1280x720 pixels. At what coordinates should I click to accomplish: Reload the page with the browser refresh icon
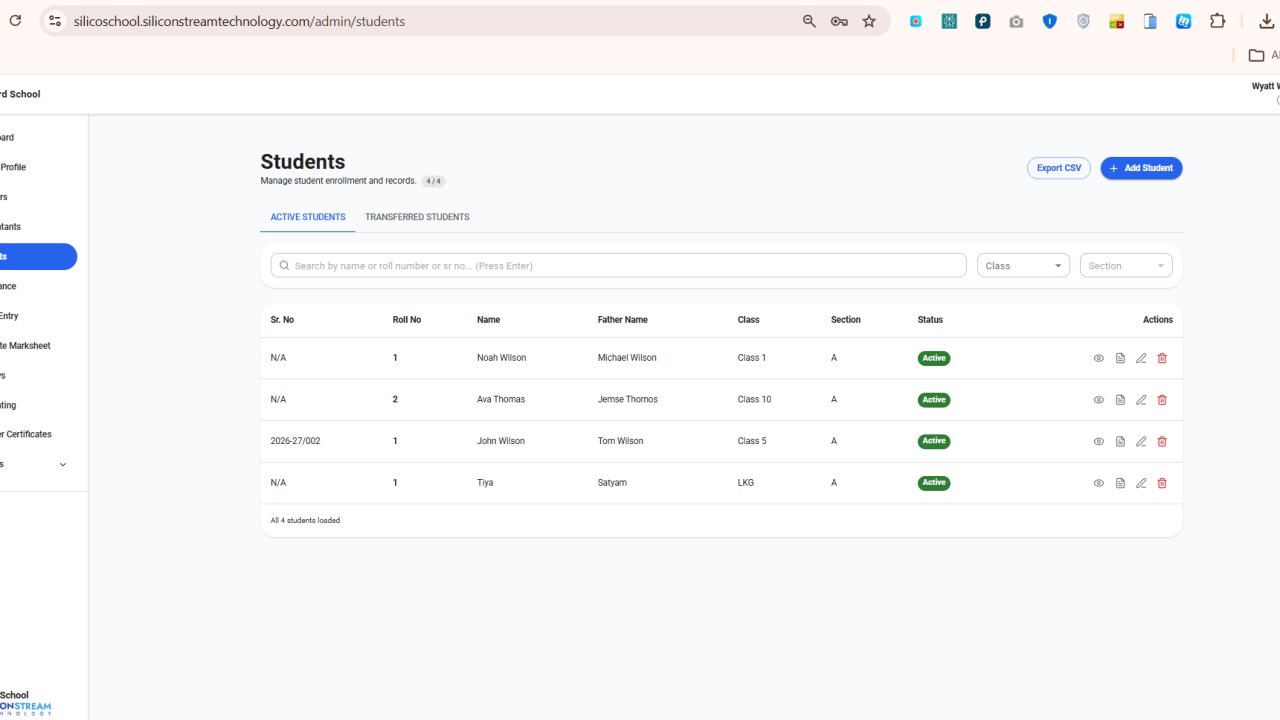tap(15, 21)
